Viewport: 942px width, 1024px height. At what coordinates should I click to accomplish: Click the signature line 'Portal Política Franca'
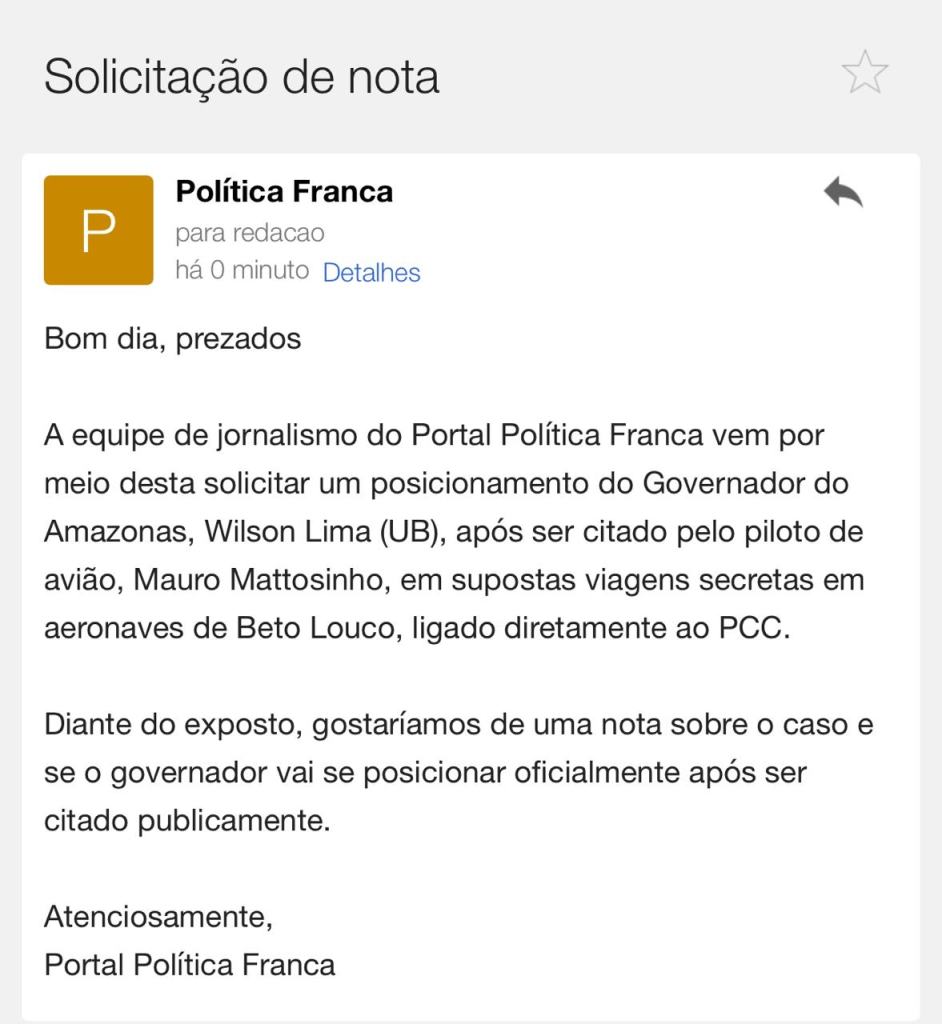tap(189, 964)
